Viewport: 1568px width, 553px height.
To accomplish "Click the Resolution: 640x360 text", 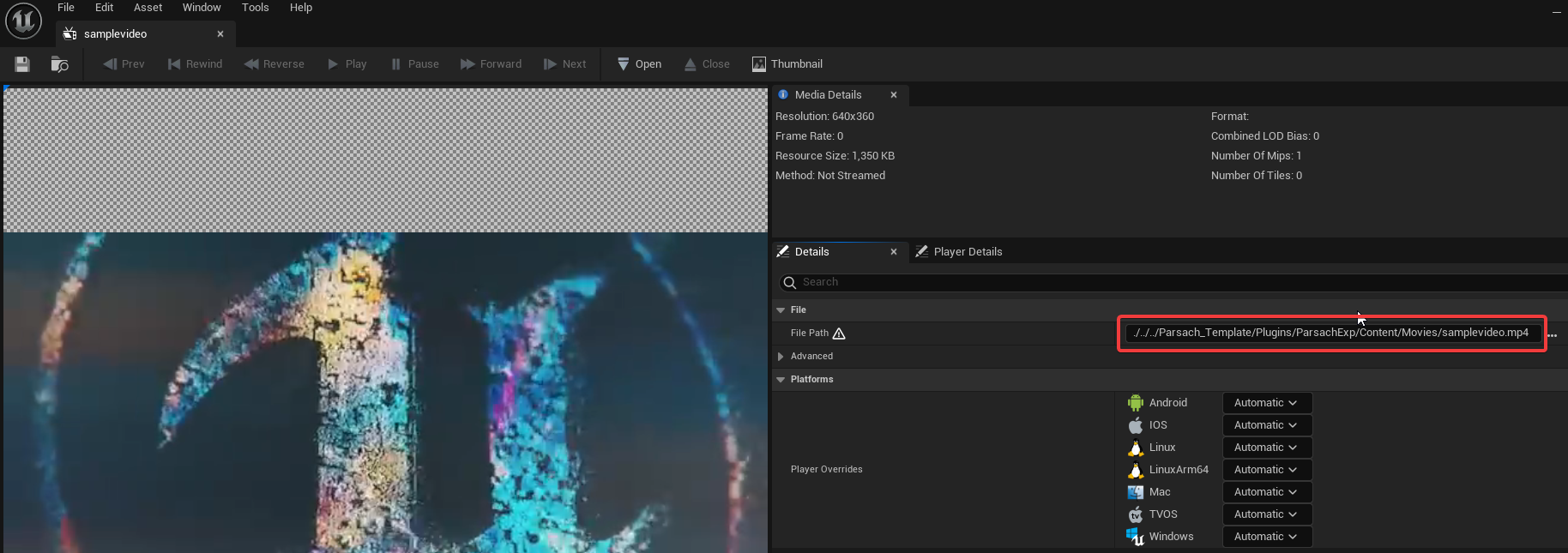I will tap(824, 117).
